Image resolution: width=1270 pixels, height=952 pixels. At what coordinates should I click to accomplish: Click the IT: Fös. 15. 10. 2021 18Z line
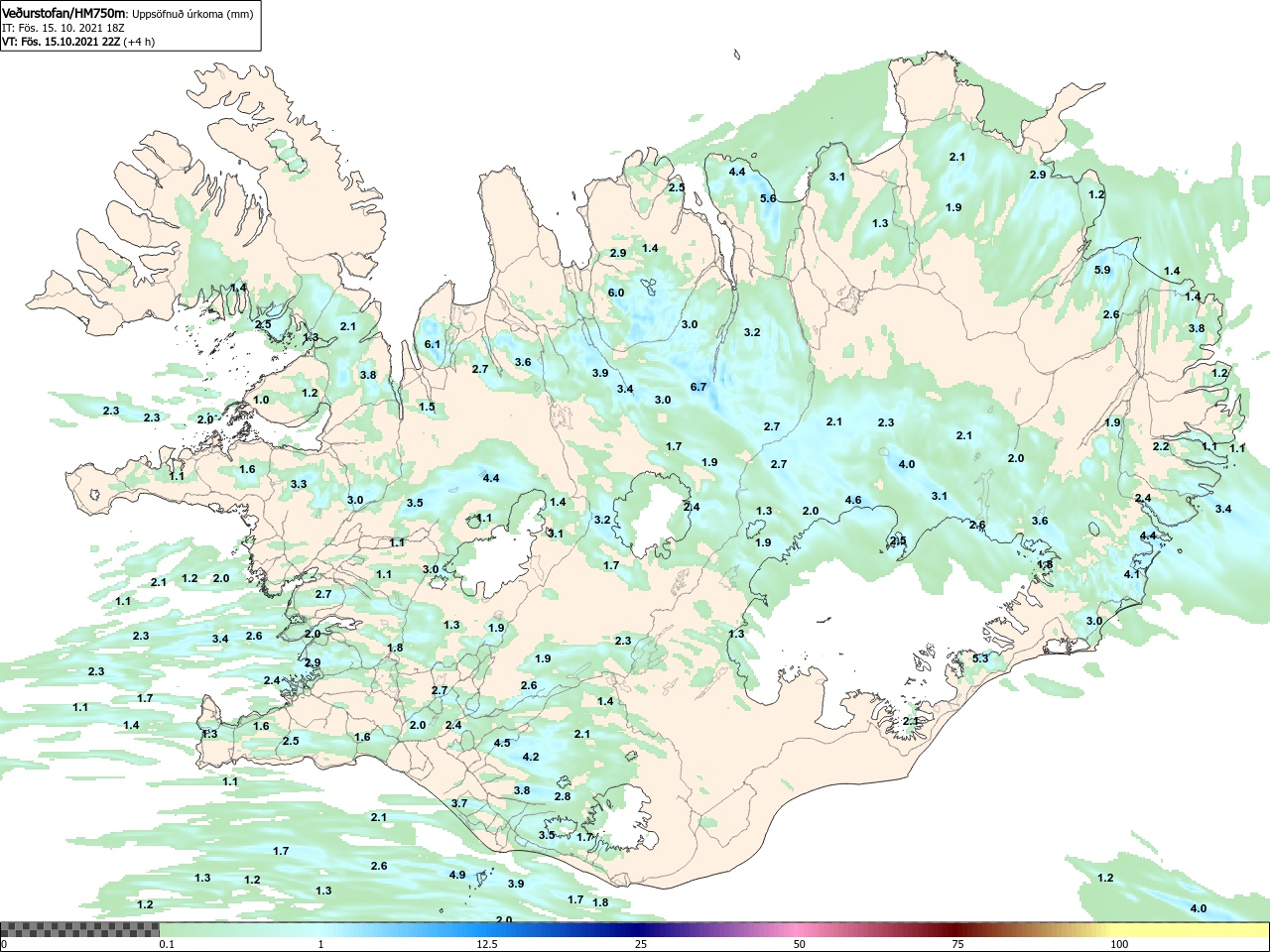(63, 28)
